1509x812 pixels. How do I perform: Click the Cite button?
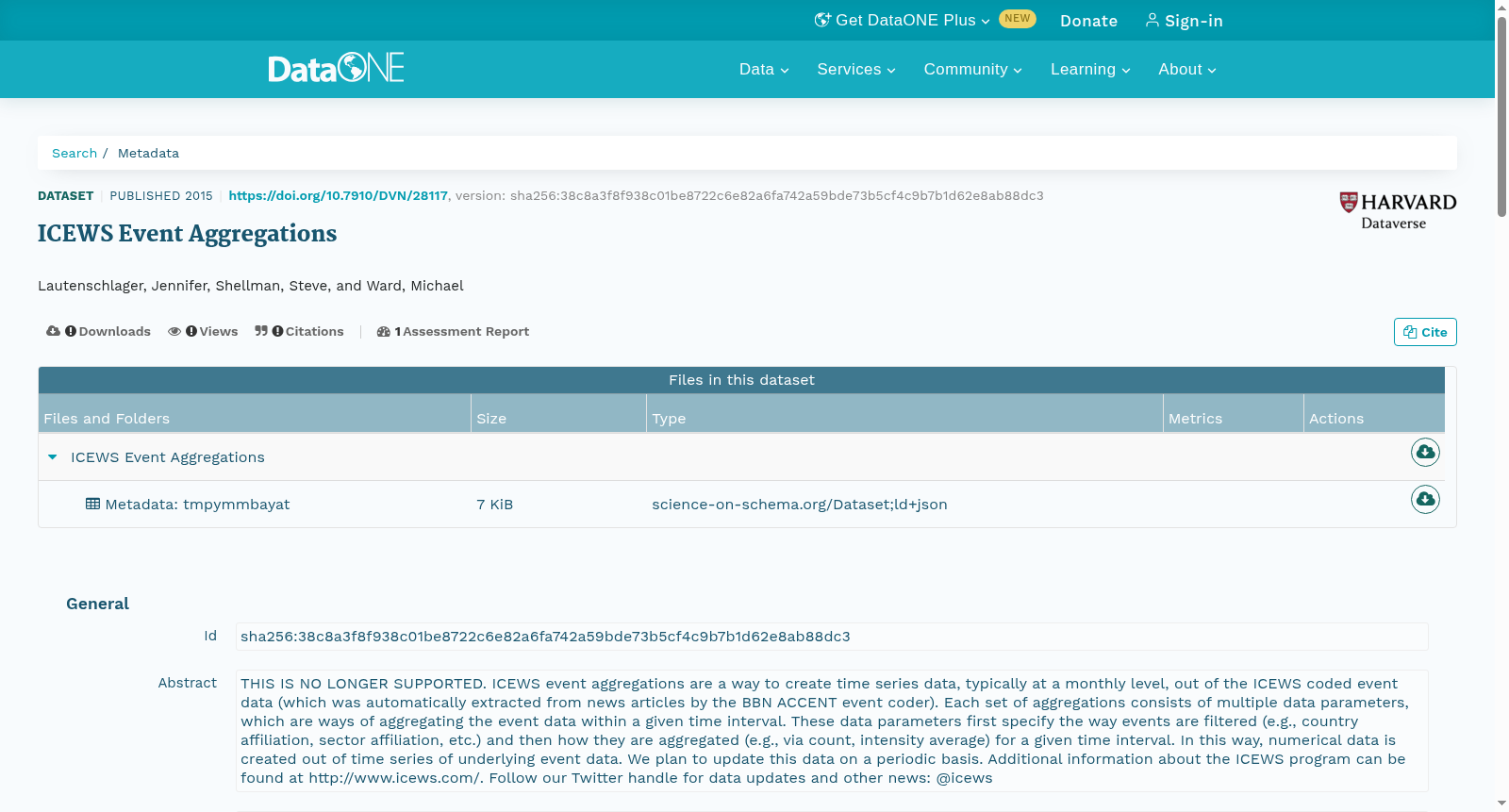click(1425, 332)
